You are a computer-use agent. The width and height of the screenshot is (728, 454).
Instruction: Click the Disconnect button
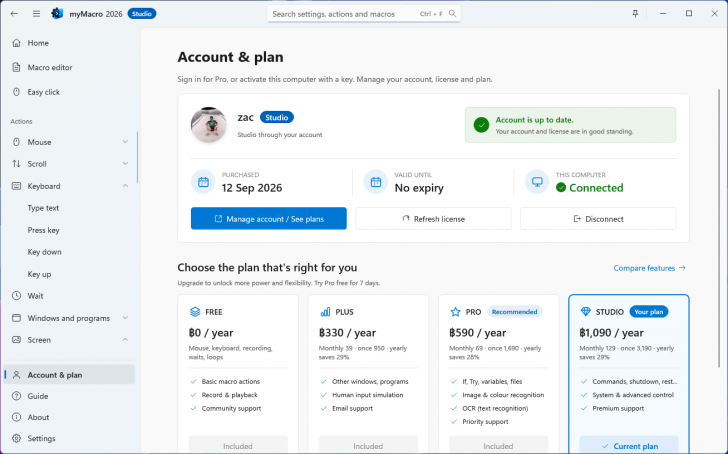tap(598, 219)
